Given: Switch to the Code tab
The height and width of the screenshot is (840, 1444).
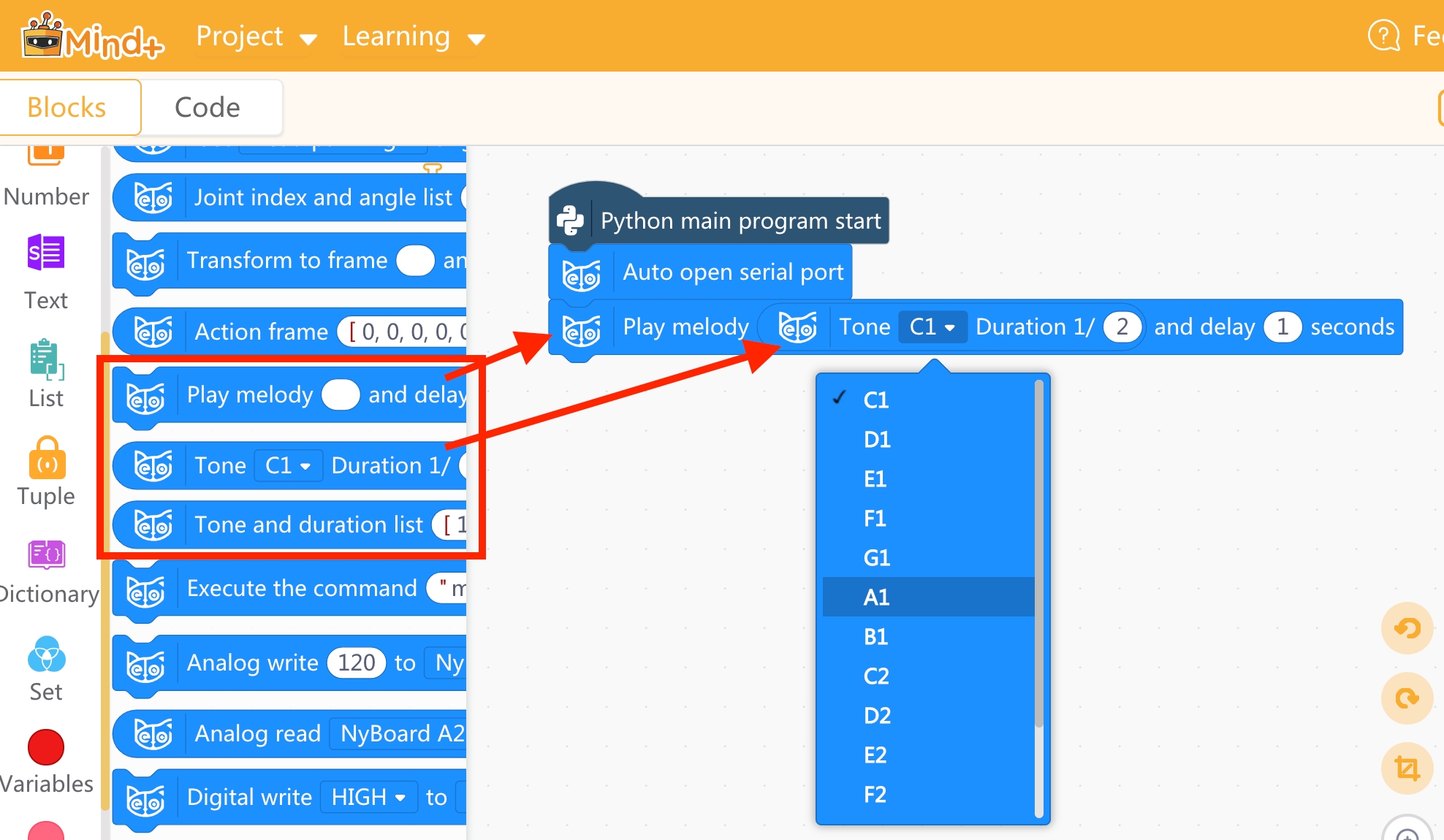Looking at the screenshot, I should 208,107.
